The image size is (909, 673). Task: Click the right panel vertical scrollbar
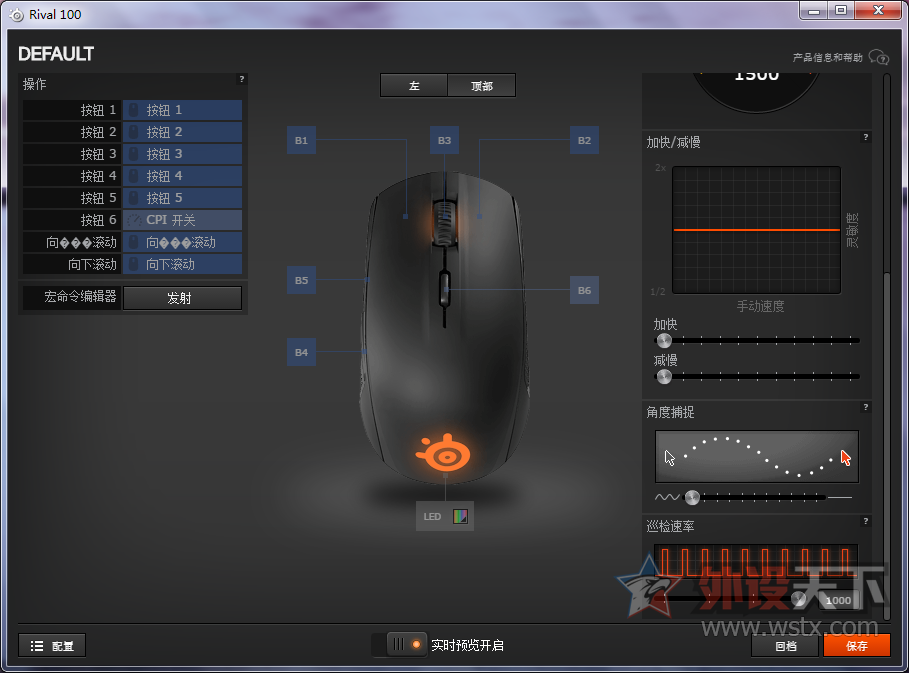tap(886, 446)
